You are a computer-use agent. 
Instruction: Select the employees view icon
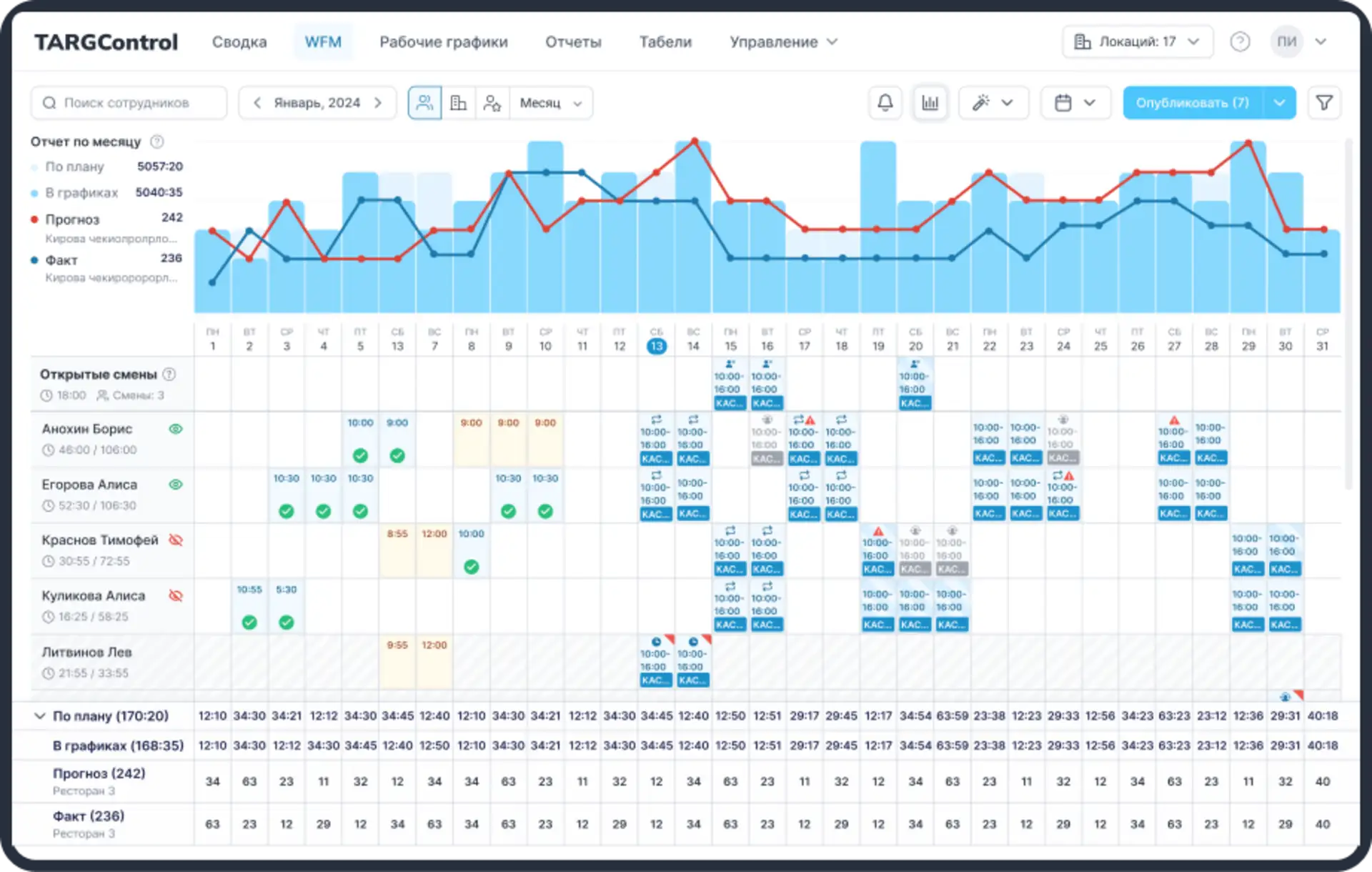[424, 103]
